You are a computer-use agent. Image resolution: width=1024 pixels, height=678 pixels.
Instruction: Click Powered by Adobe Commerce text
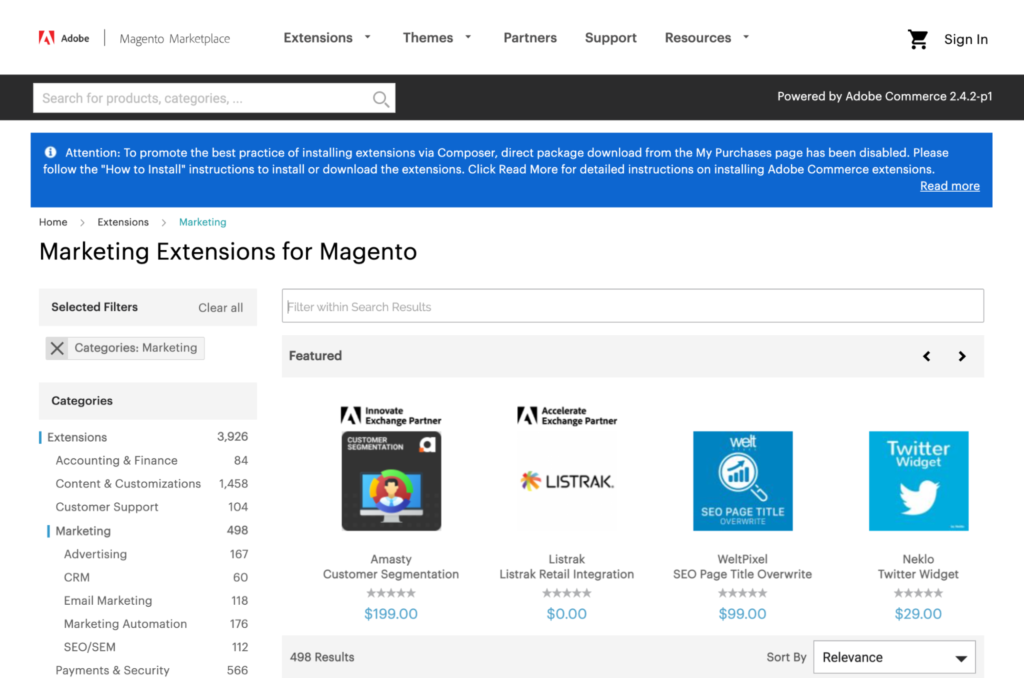click(x=884, y=97)
